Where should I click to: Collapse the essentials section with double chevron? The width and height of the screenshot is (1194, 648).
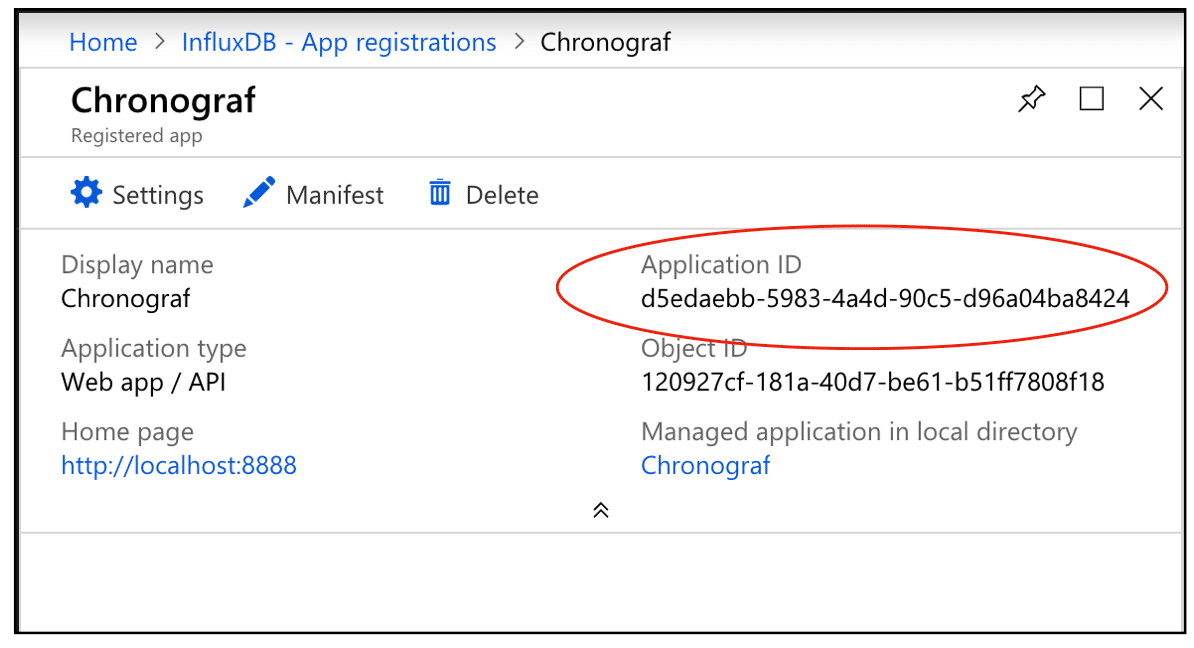click(x=600, y=510)
